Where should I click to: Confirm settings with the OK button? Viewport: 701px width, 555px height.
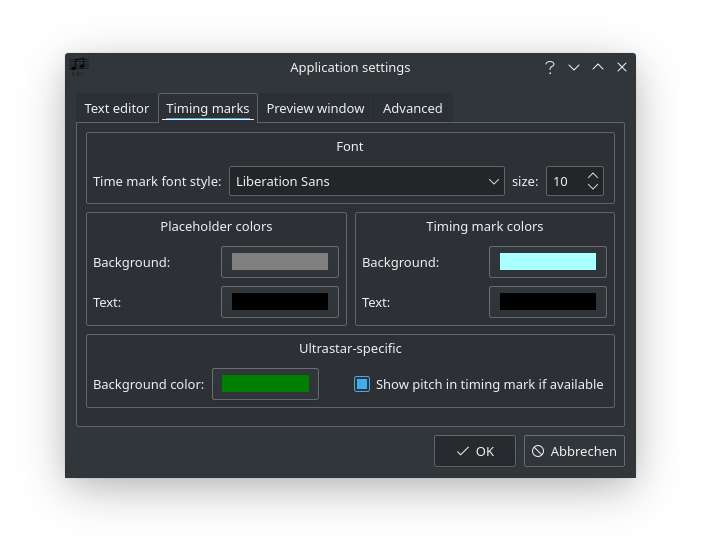click(x=475, y=451)
